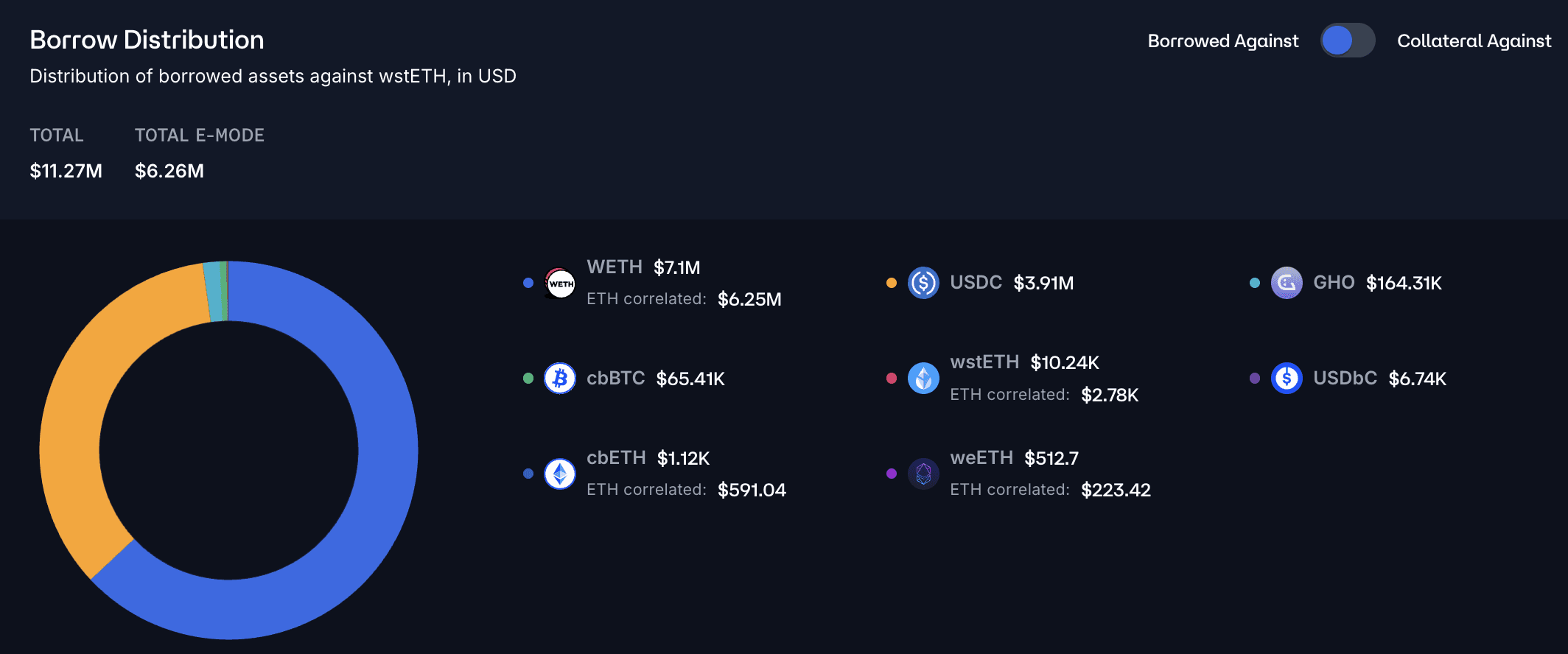Click the orange USDC legend dot

(892, 283)
